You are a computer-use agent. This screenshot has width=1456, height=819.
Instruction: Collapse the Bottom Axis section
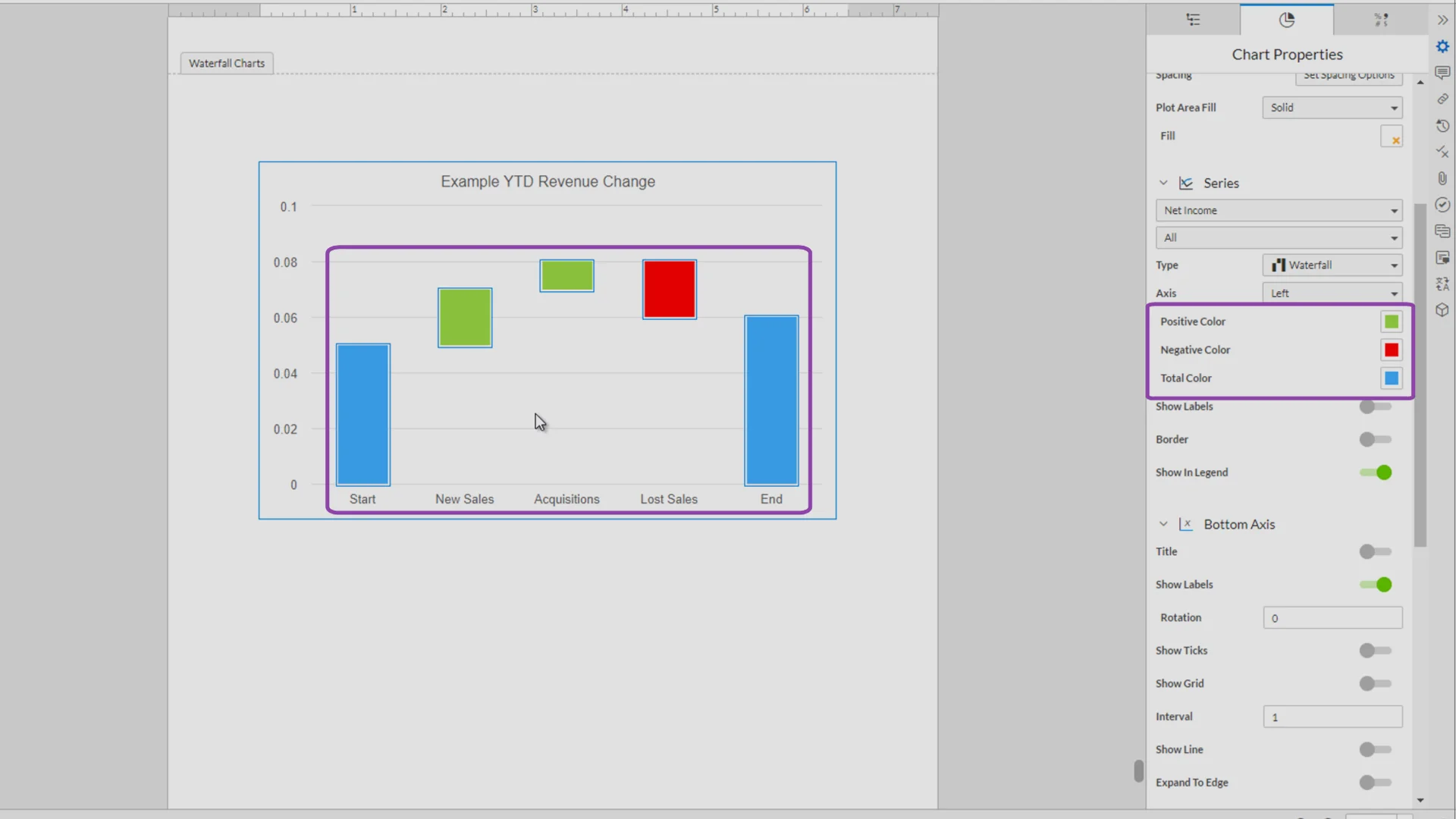coord(1164,523)
